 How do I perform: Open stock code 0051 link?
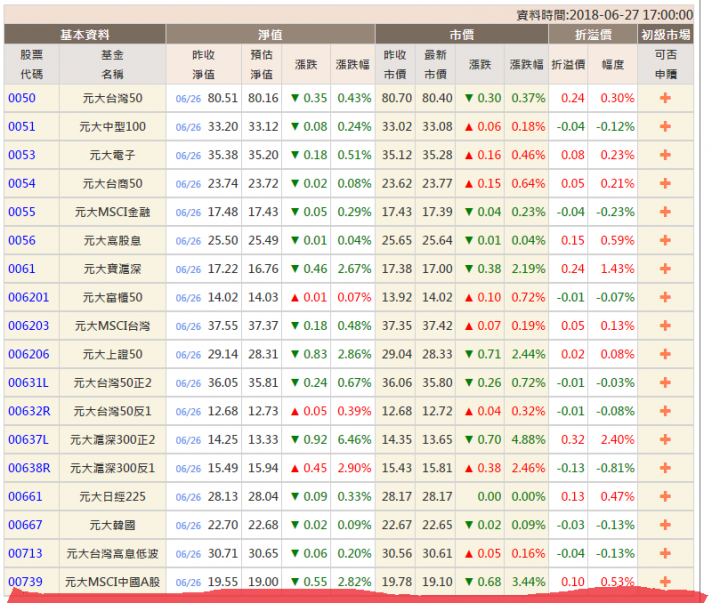tap(22, 126)
